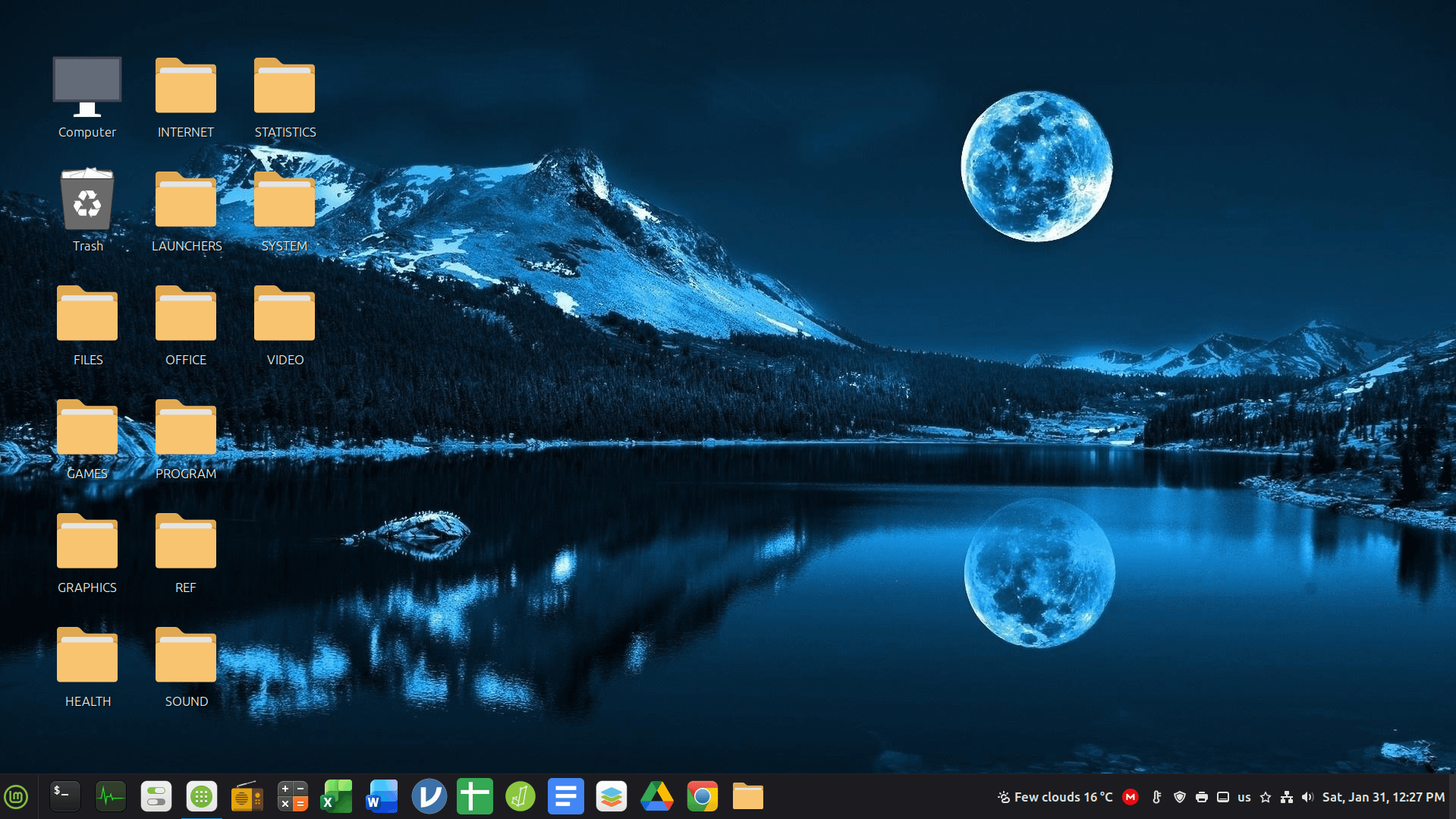Switch the us keyboard layout

(1244, 796)
